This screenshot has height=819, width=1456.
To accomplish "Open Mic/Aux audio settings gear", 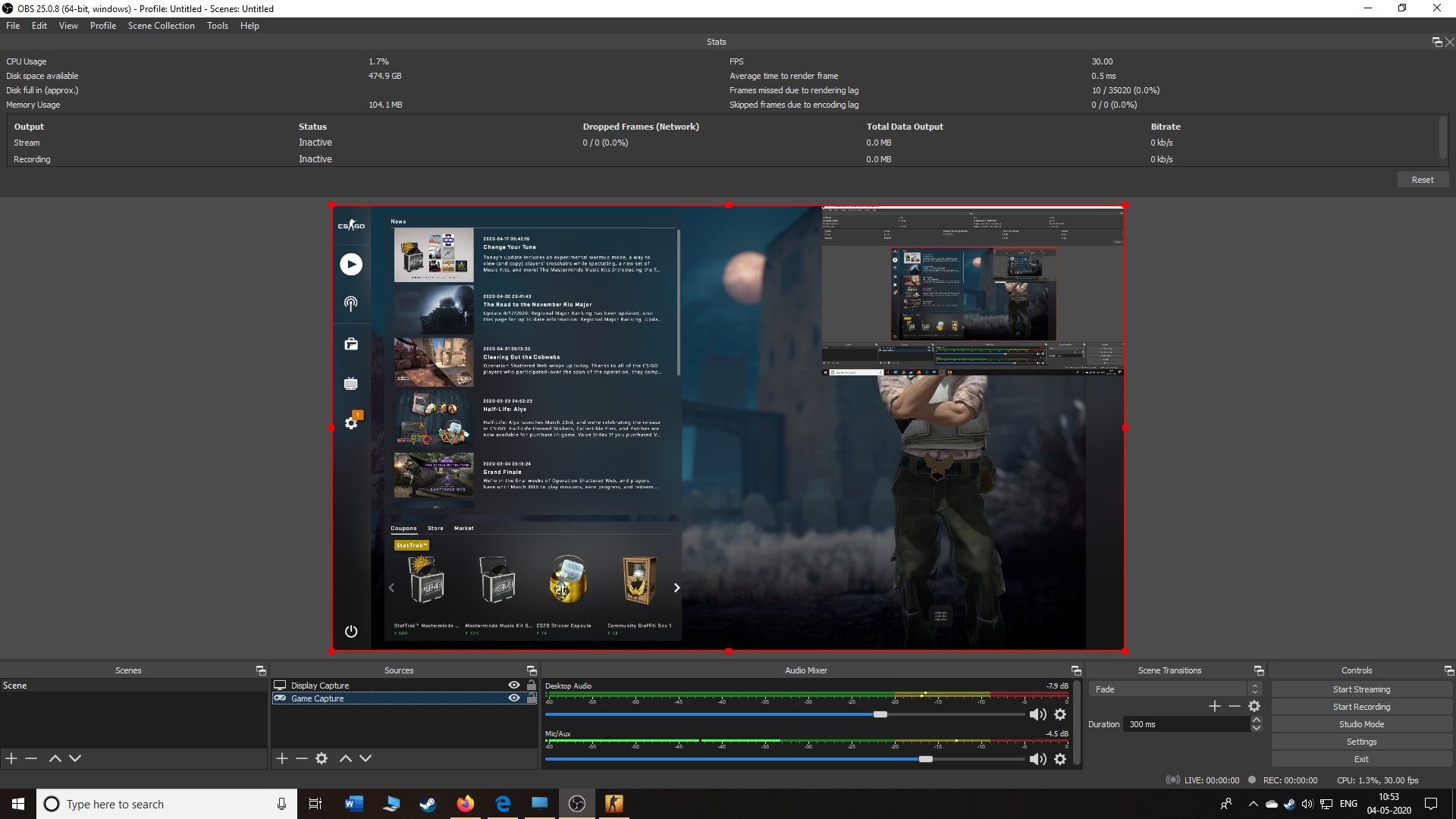I will [1060, 759].
